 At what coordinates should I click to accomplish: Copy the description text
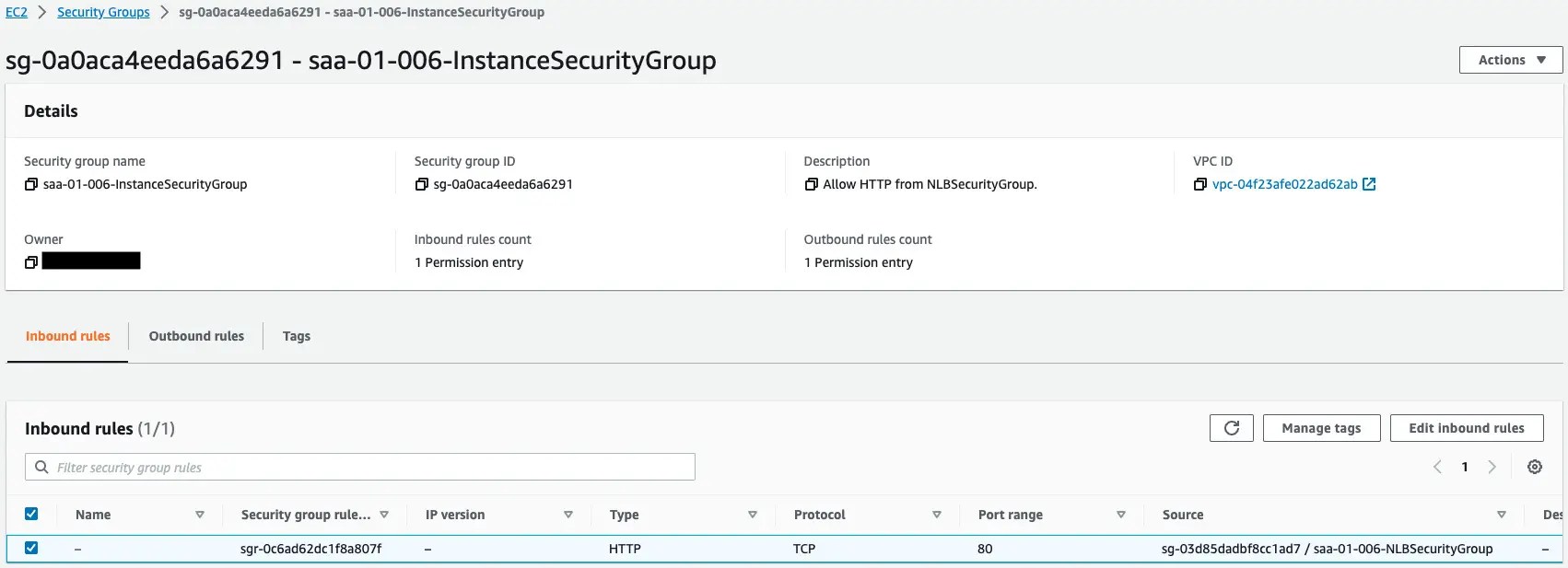pos(811,184)
